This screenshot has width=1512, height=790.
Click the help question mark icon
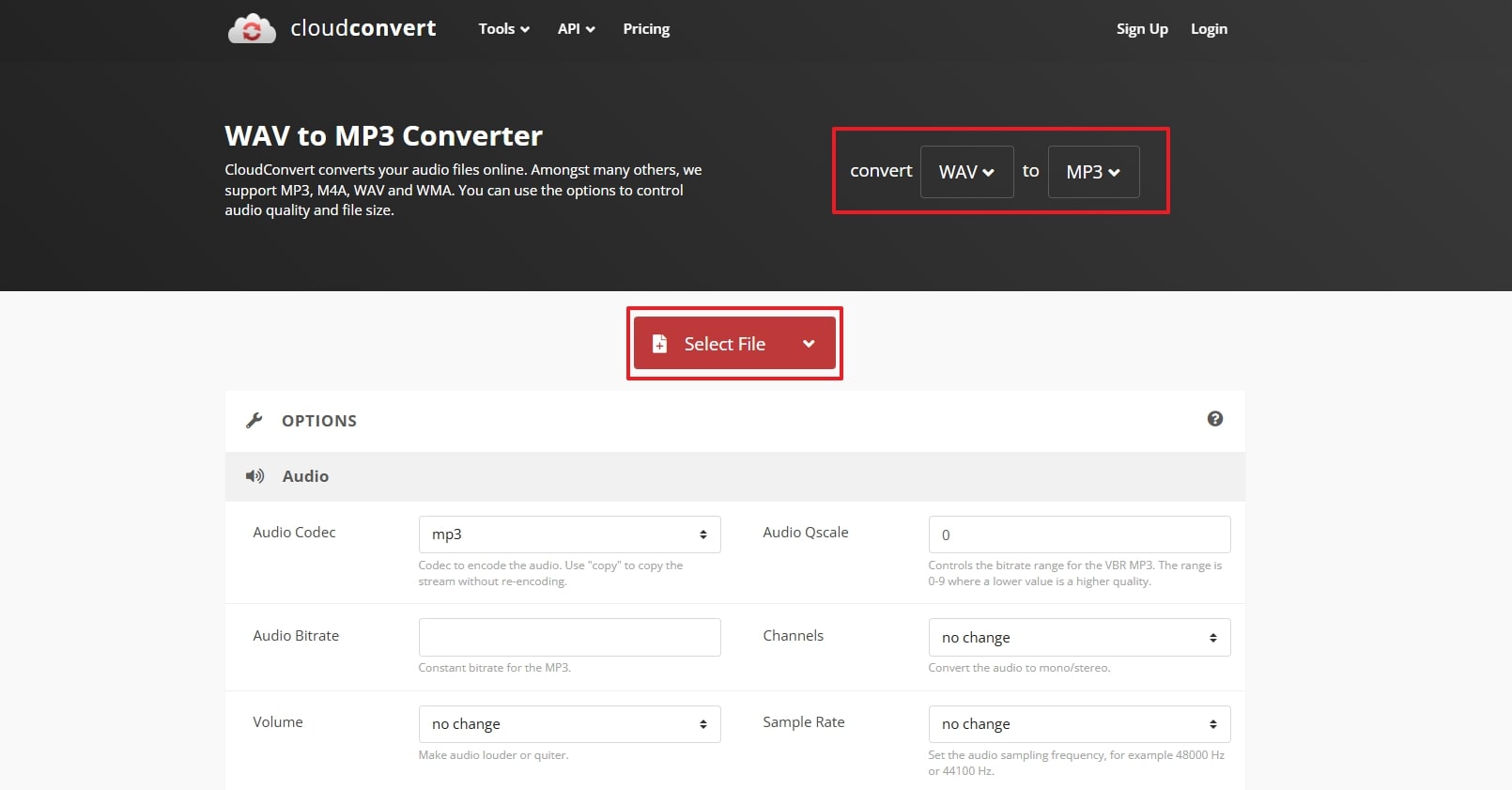[x=1214, y=419]
